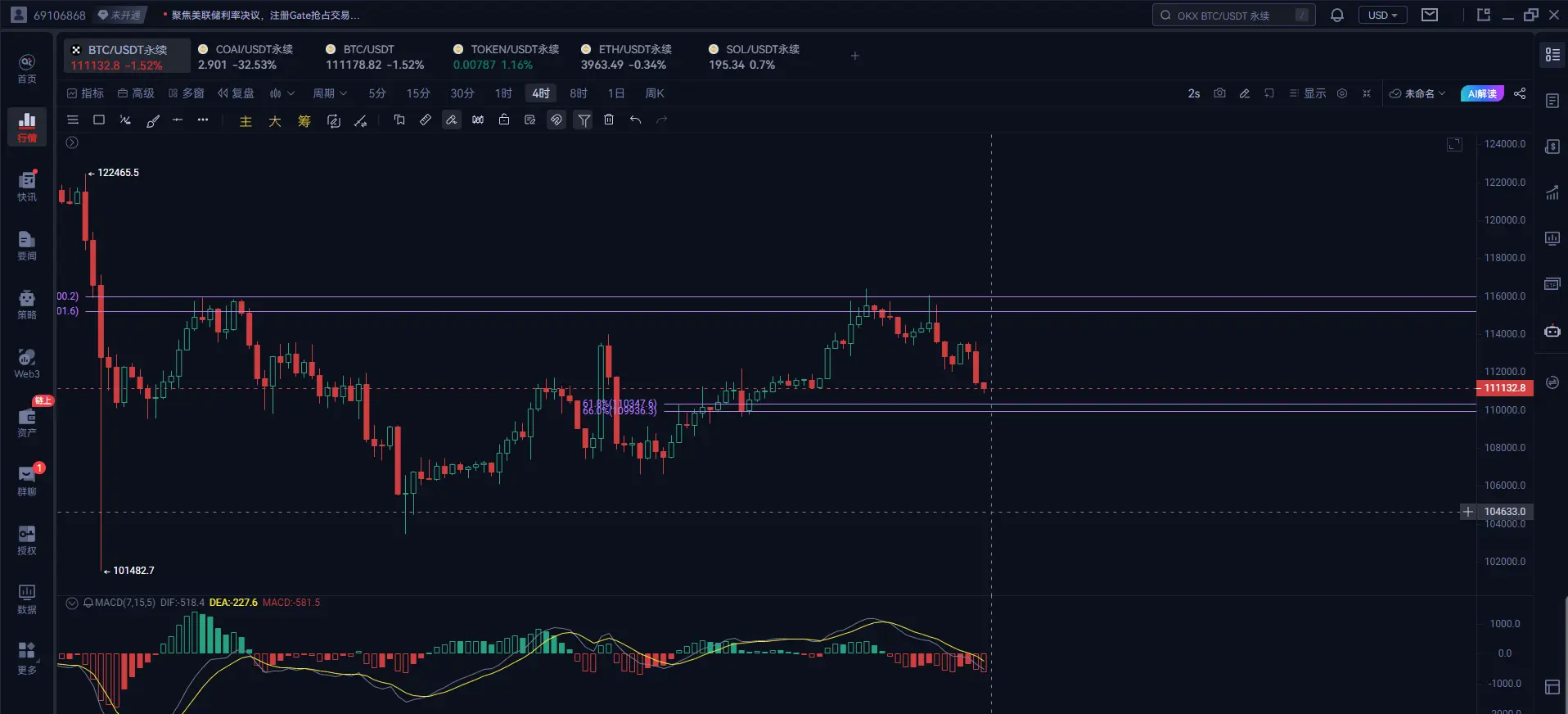Screen dimensions: 1568x714
Task: Open the 策略 strategy section
Action: (x=27, y=305)
